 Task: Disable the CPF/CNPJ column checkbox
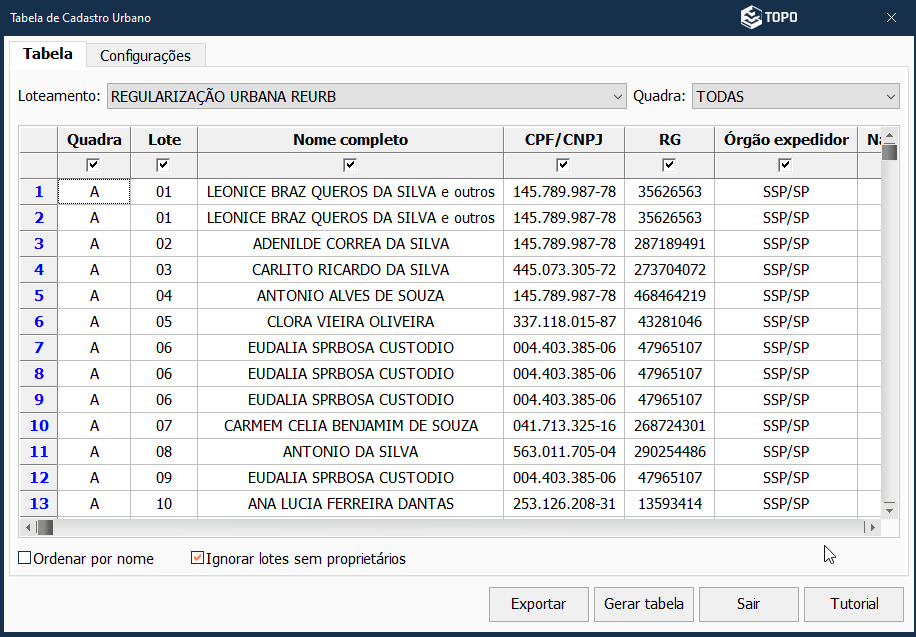[563, 165]
